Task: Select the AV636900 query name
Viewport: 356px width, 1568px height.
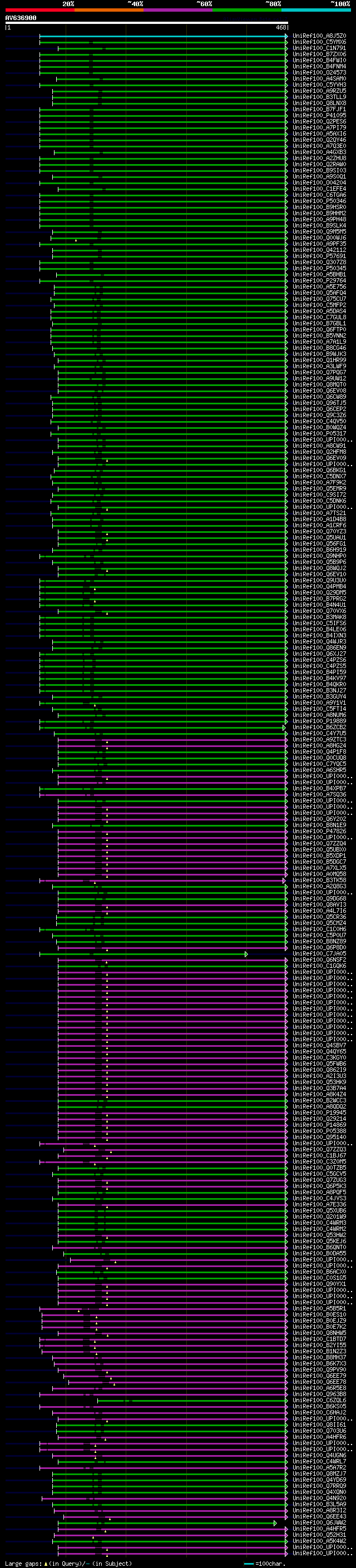Action: (x=21, y=18)
